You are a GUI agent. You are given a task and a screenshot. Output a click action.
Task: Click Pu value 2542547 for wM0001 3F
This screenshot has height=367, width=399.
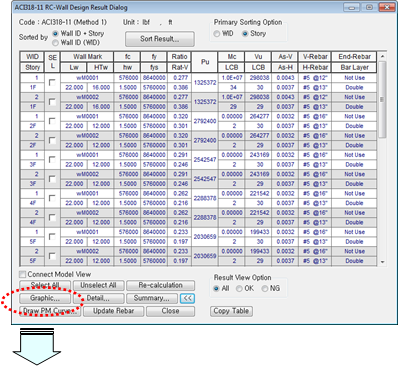205,160
